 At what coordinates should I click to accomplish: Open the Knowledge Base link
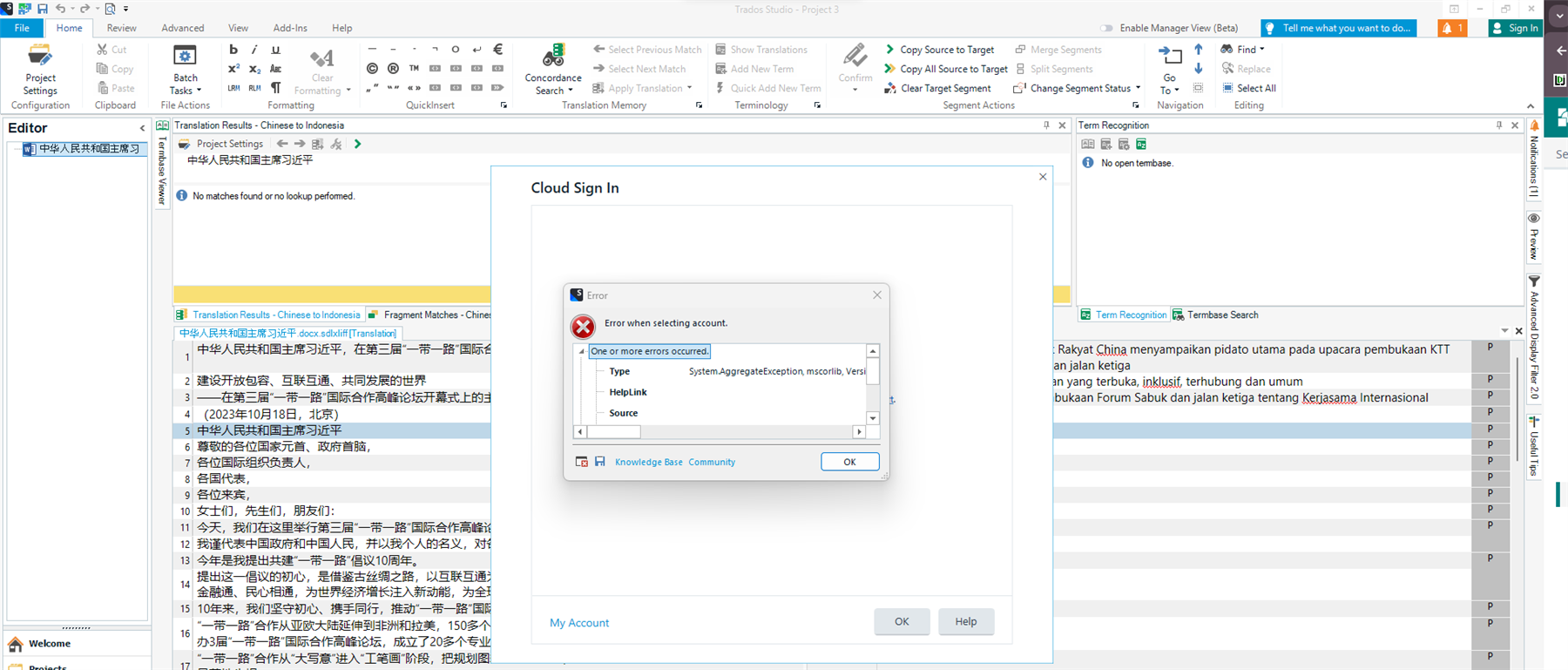pyautogui.click(x=649, y=462)
